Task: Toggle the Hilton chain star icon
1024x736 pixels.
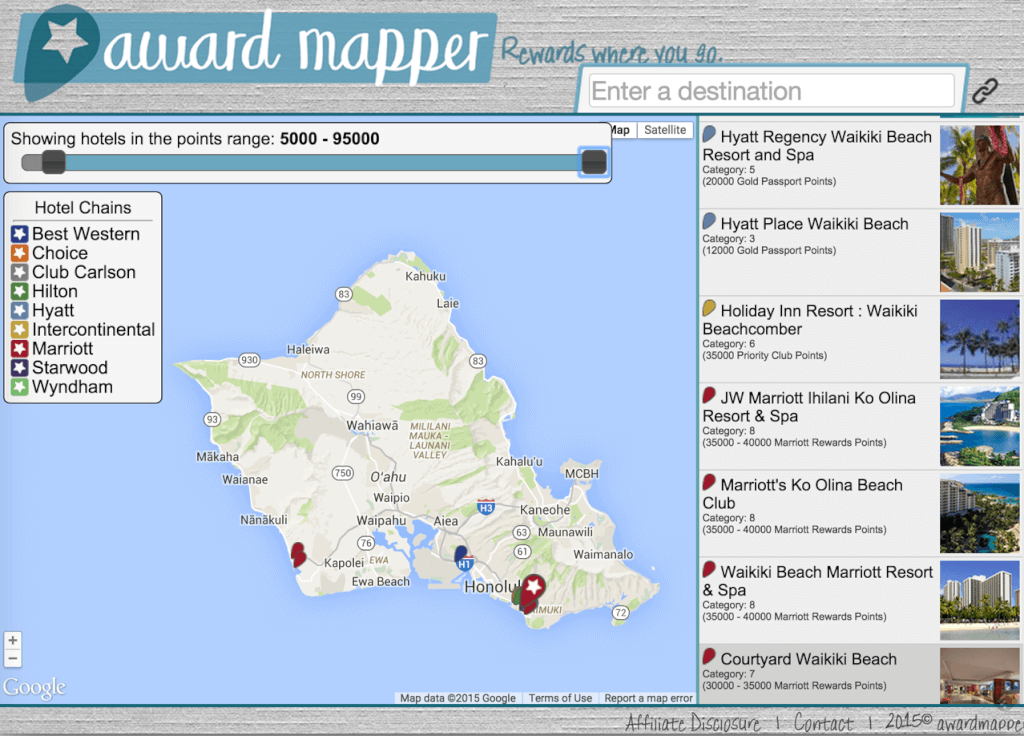Action: (20, 291)
